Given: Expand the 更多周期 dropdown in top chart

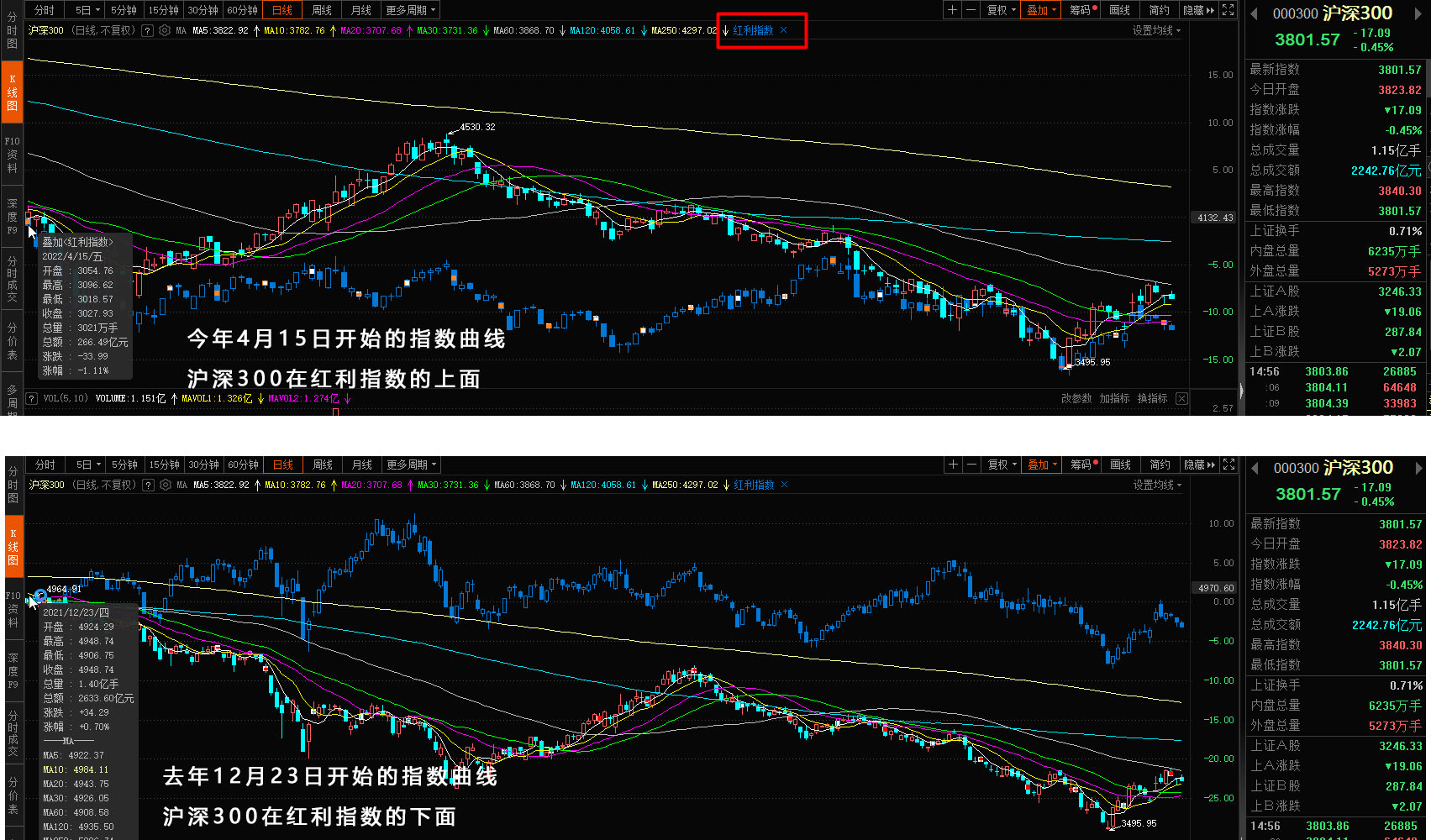Looking at the screenshot, I should 411,10.
